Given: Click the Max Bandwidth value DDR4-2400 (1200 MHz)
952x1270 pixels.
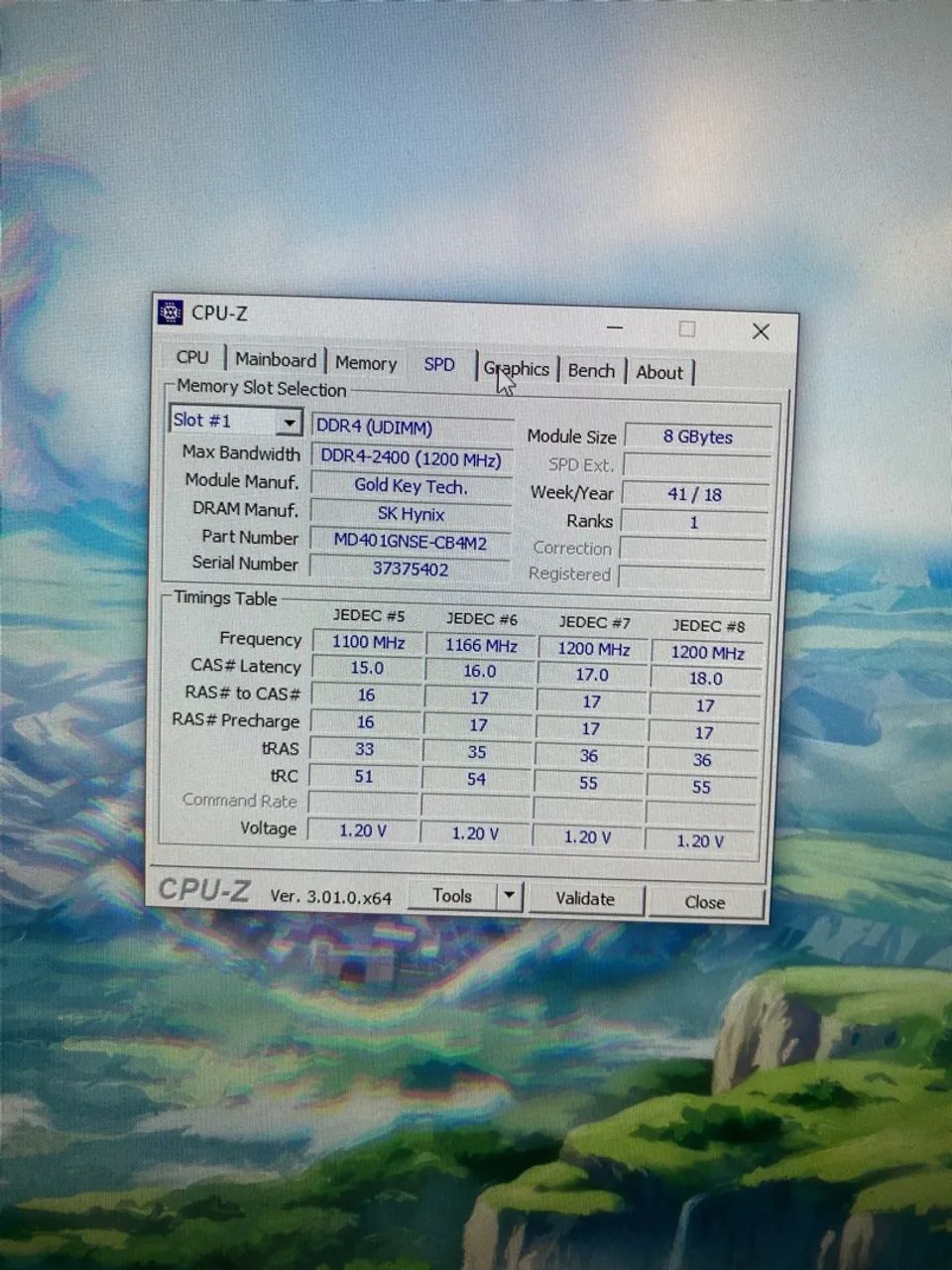Looking at the screenshot, I should [x=412, y=457].
